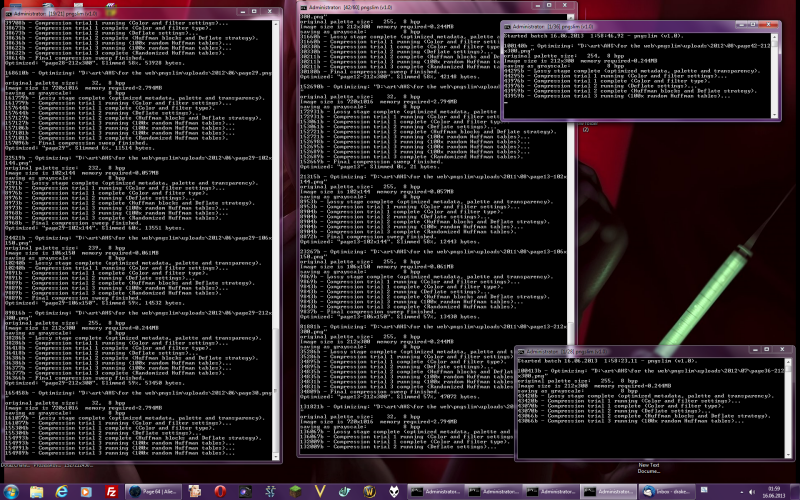
Task: Click scroll-down arrow in the [1/28] pngslim window
Action: [788, 454]
